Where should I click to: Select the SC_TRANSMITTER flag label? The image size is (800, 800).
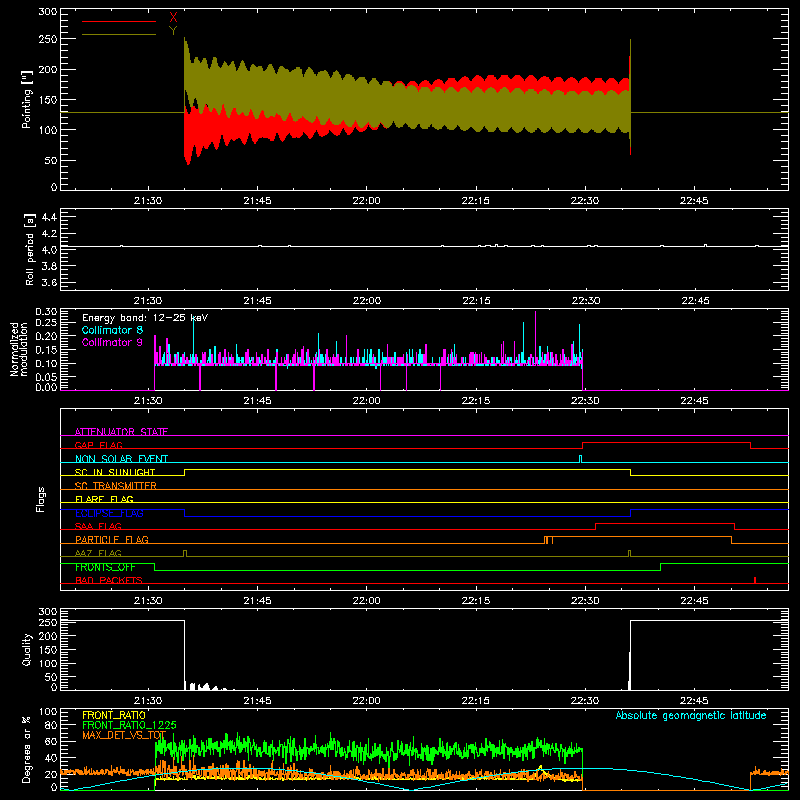116,485
